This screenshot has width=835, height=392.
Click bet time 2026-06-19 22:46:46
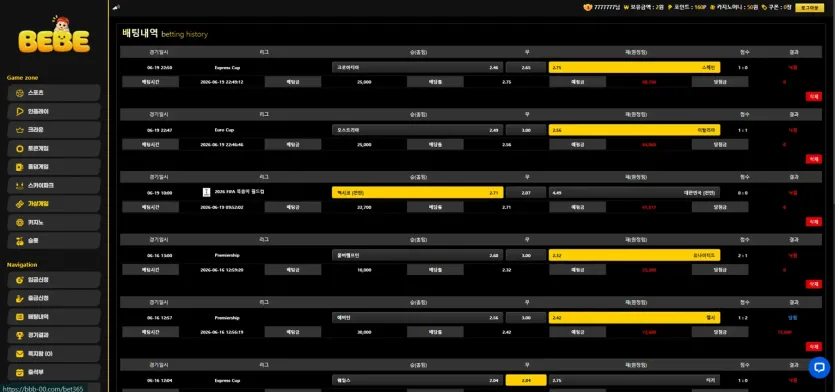click(x=222, y=144)
